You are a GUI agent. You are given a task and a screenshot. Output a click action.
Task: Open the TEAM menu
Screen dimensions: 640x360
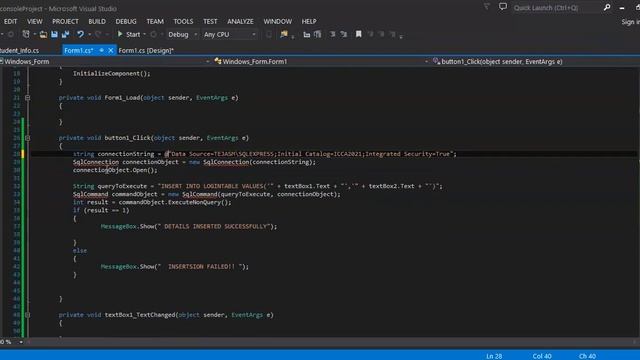(x=155, y=21)
